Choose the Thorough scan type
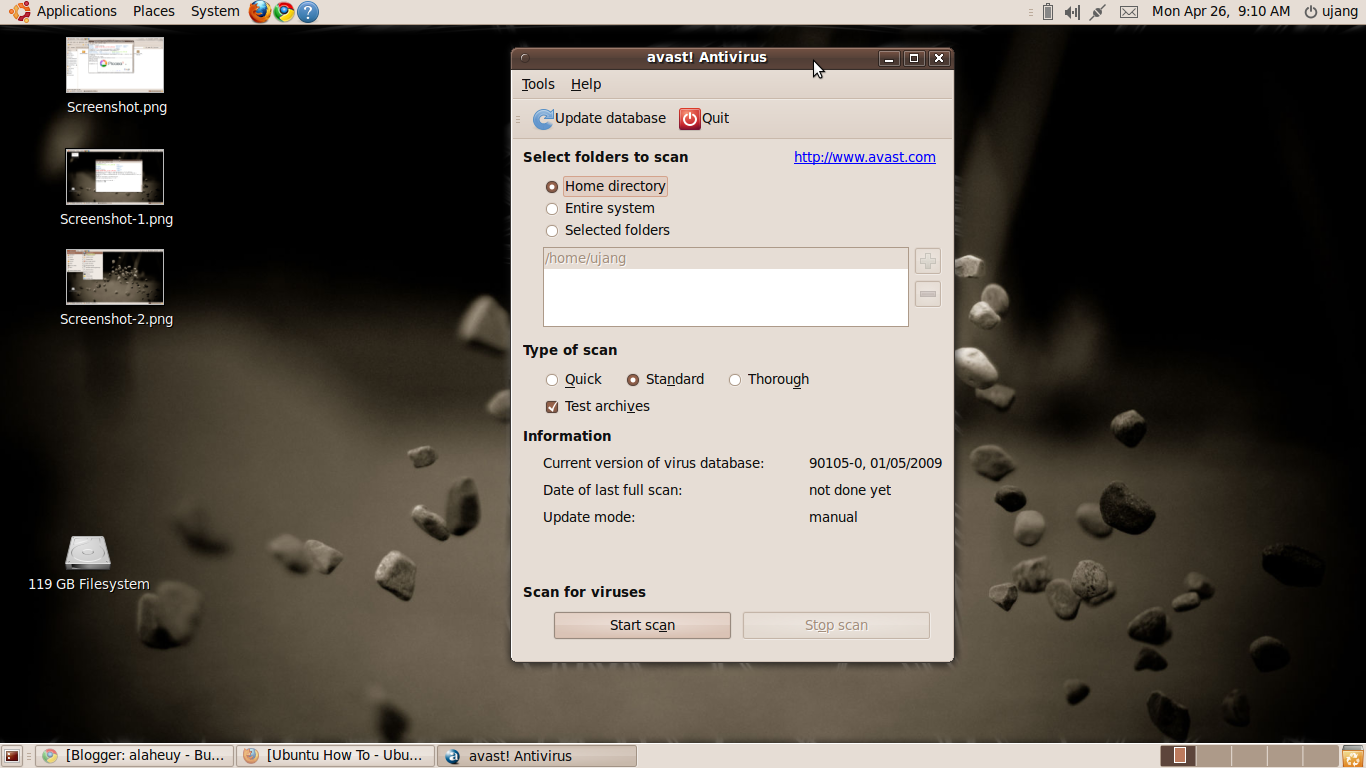The image size is (1366, 768). pos(735,380)
